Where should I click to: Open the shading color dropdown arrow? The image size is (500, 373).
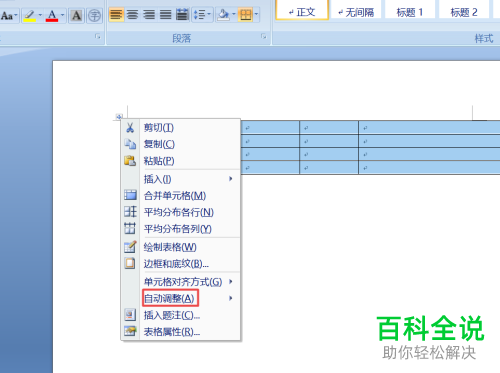[x=234, y=14]
